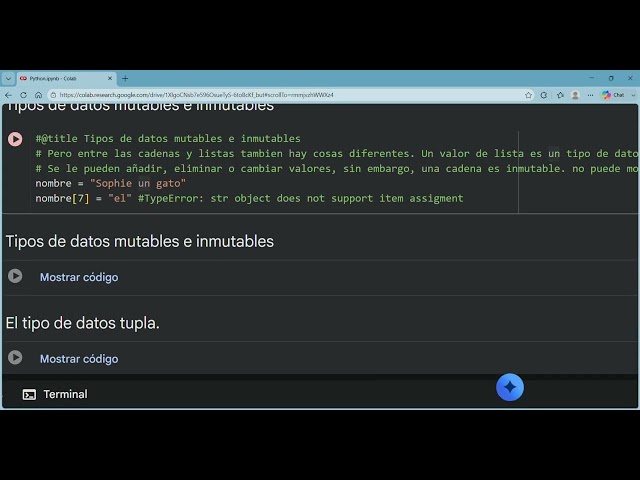Open Copilot Chat in the browser
Image resolution: width=640 pixels, height=480 pixels.
pyautogui.click(x=613, y=95)
